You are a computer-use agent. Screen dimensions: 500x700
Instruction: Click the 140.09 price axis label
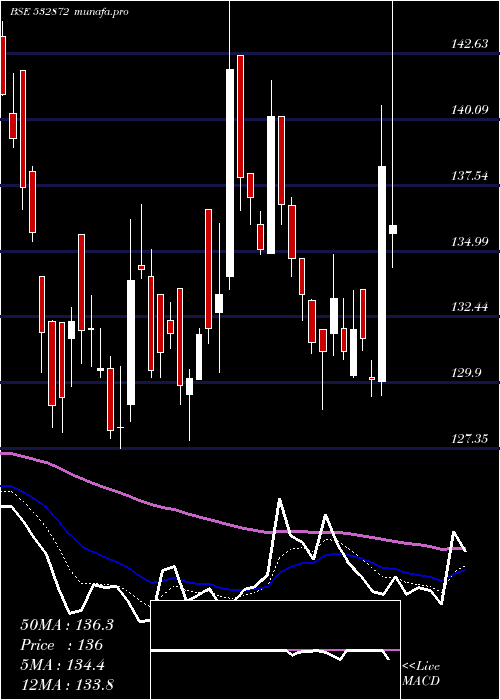pyautogui.click(x=470, y=109)
